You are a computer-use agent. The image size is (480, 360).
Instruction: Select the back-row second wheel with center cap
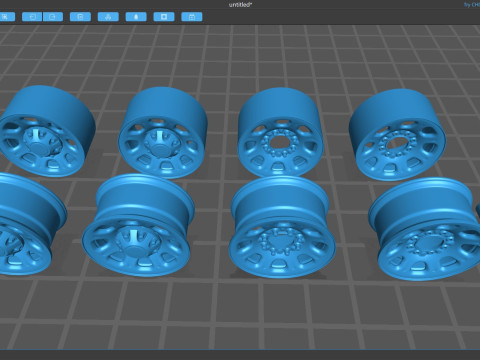tap(163, 133)
